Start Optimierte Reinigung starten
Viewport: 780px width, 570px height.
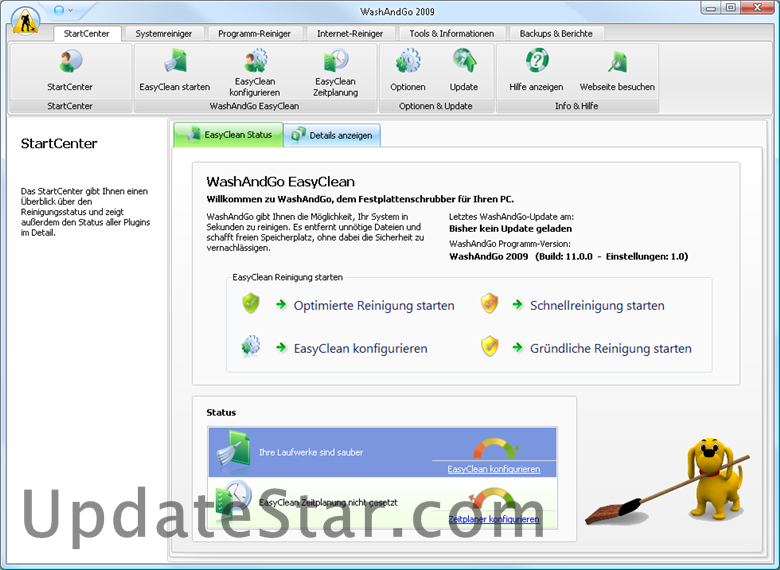(x=374, y=305)
